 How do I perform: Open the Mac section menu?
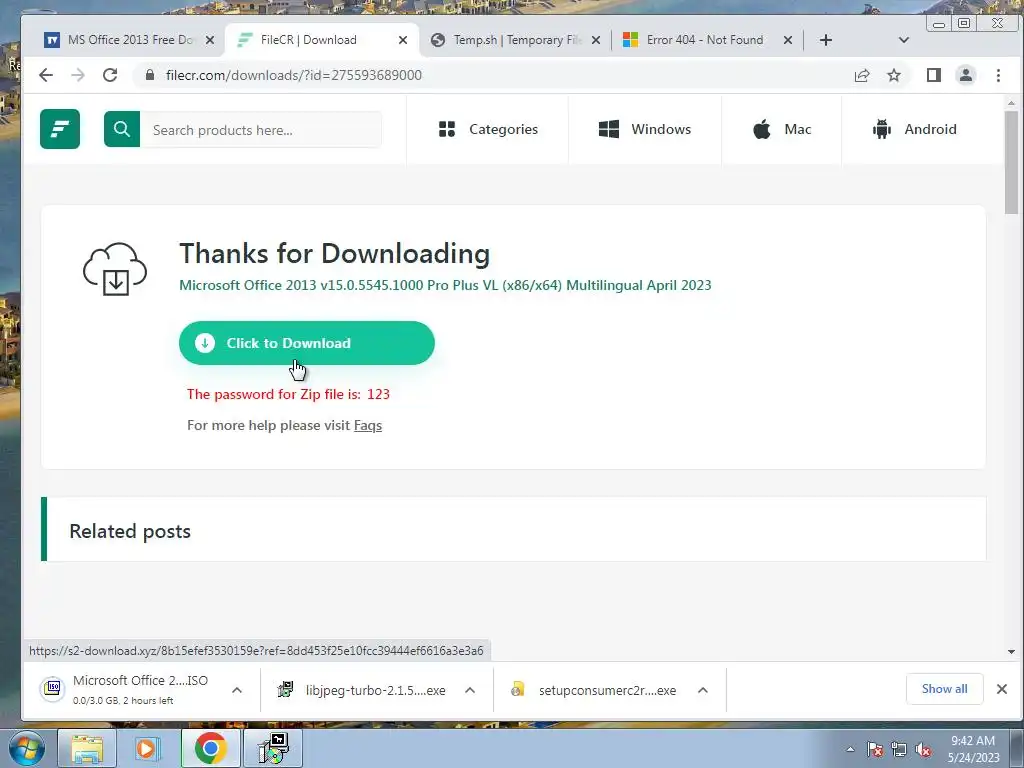coord(782,129)
